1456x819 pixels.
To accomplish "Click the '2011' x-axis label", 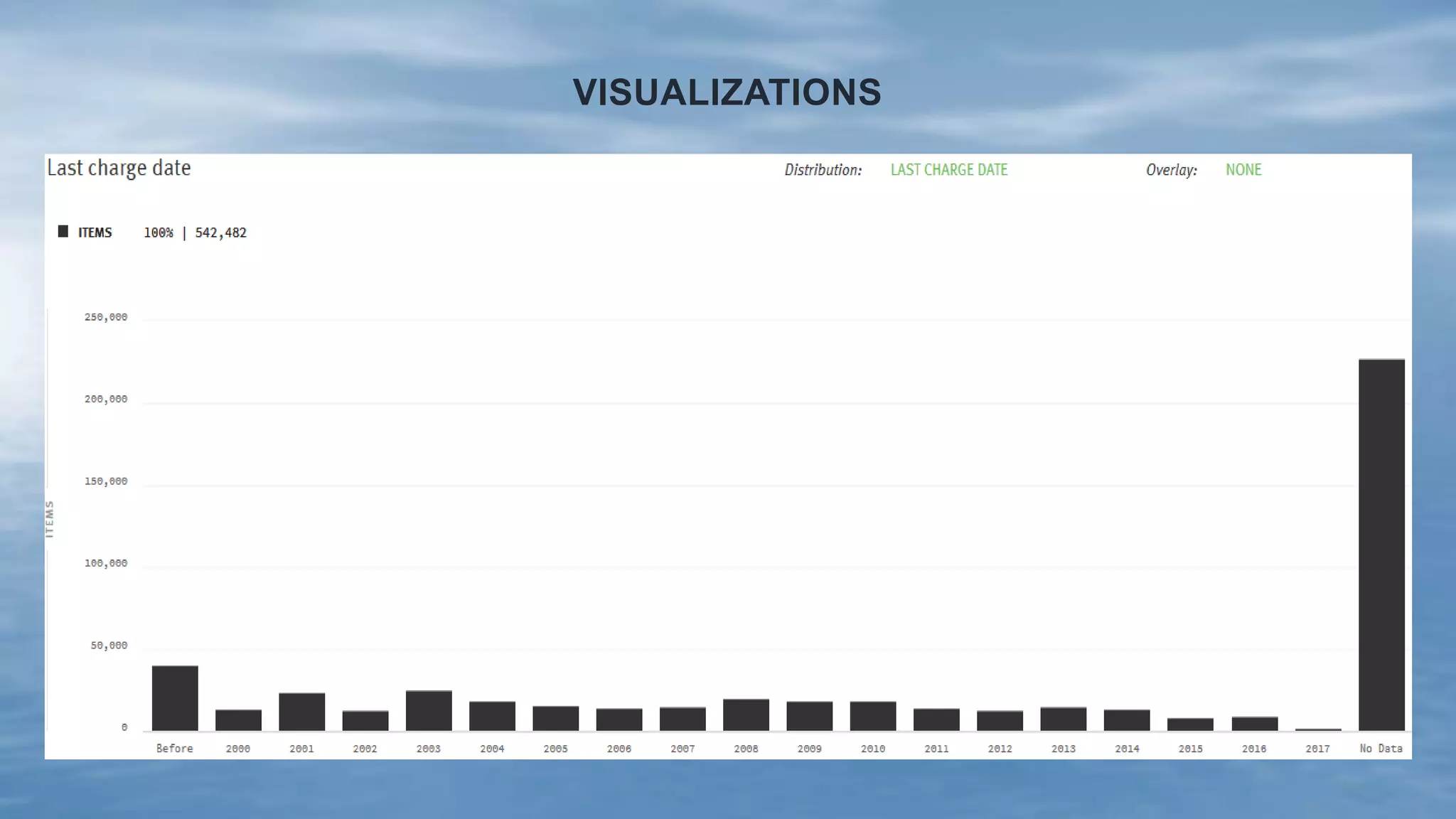I will pos(936,749).
